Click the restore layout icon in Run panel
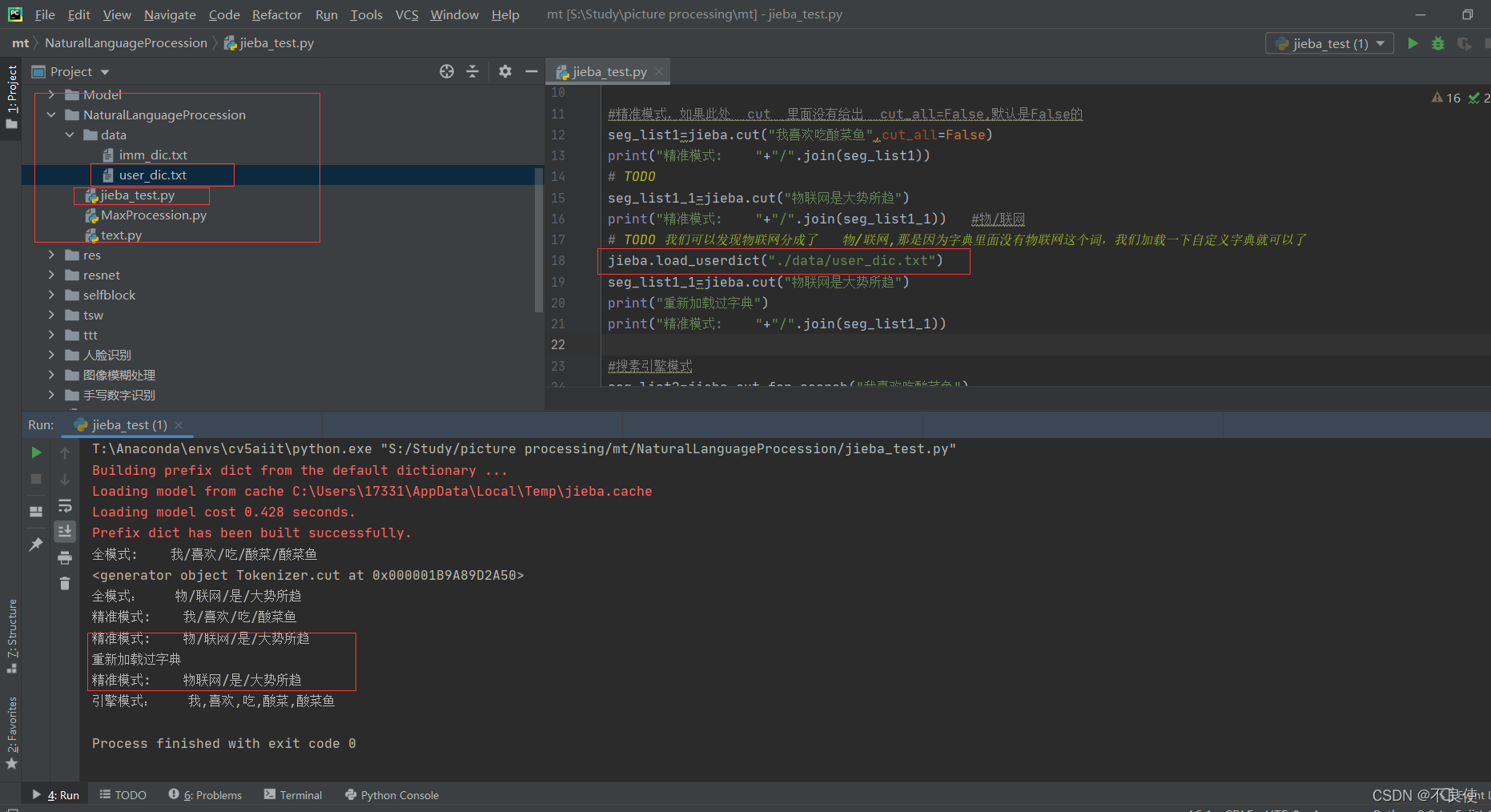The width and height of the screenshot is (1491, 812). [x=36, y=511]
